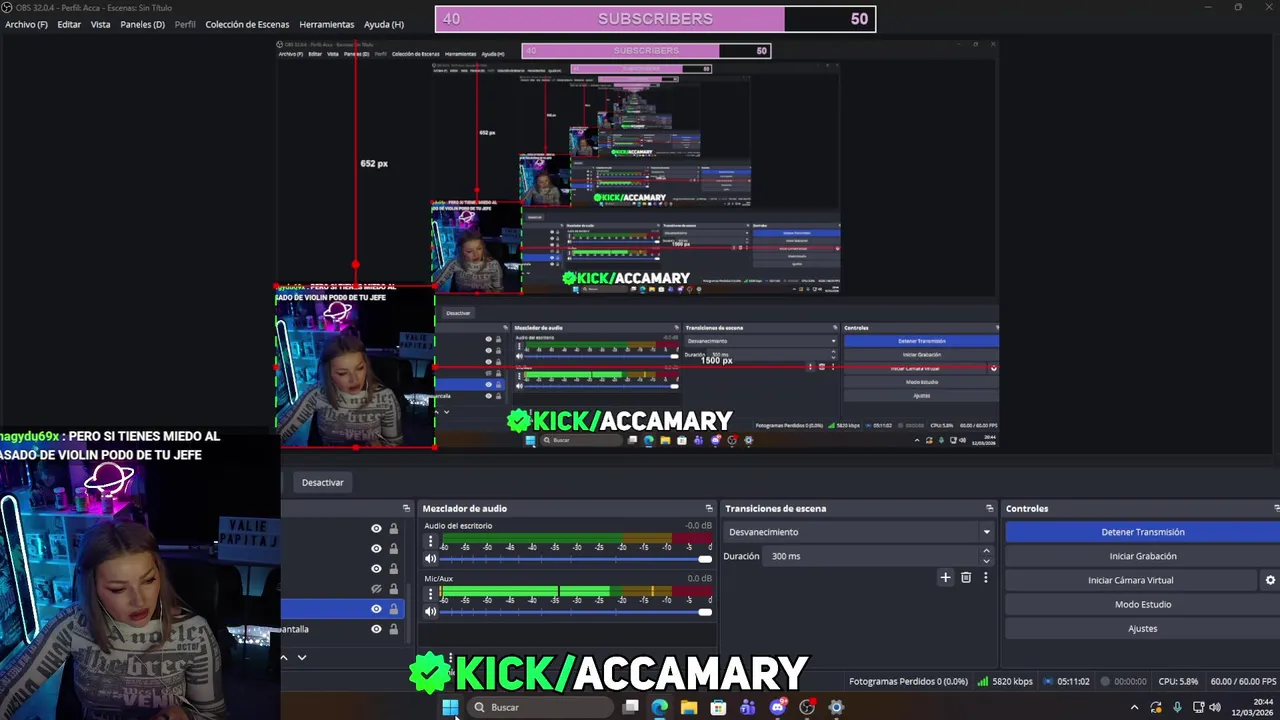This screenshot has height=720, width=1280.
Task: Click the Windows taskbar Buscar box
Action: (540, 707)
